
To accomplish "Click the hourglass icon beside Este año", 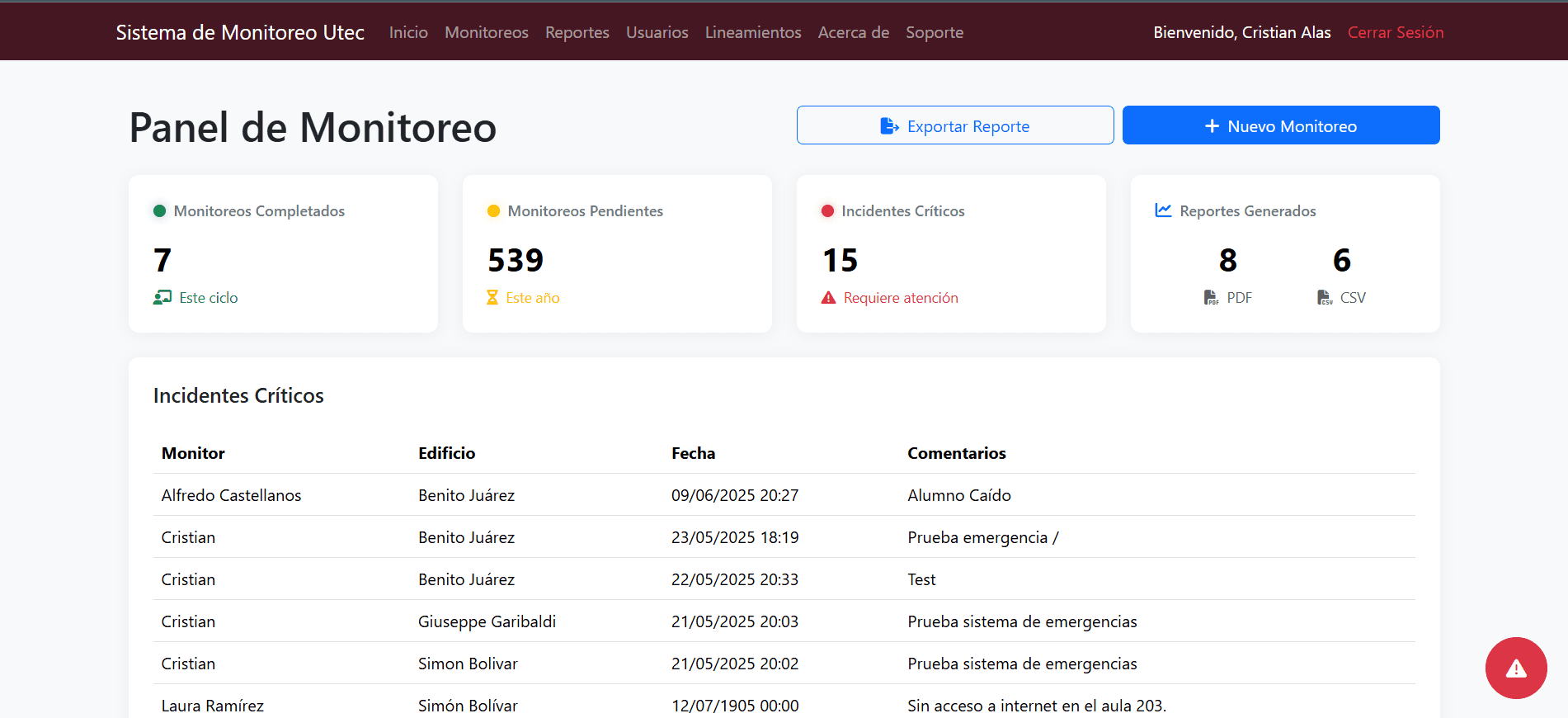I will pyautogui.click(x=492, y=298).
